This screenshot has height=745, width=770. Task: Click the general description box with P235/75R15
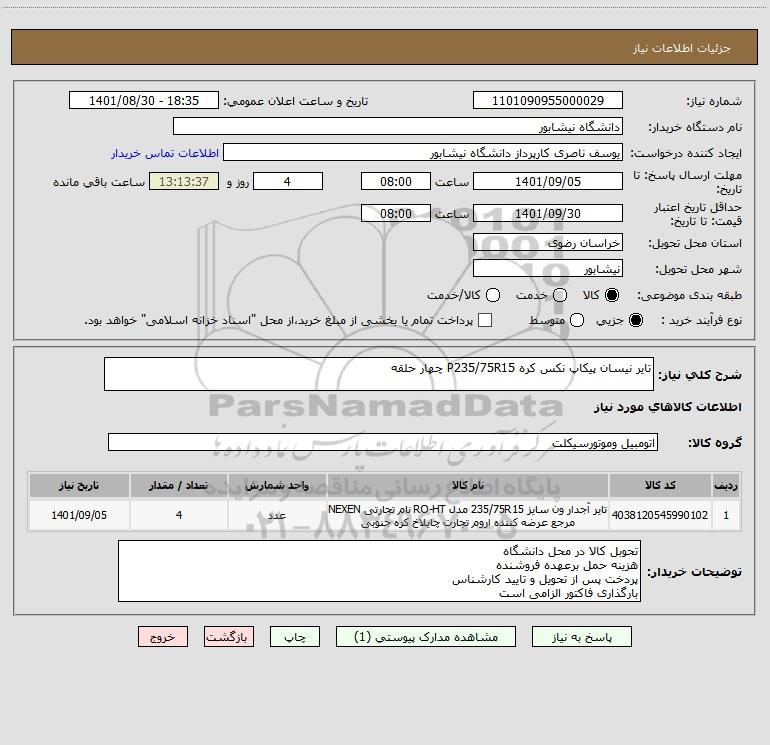379,374
